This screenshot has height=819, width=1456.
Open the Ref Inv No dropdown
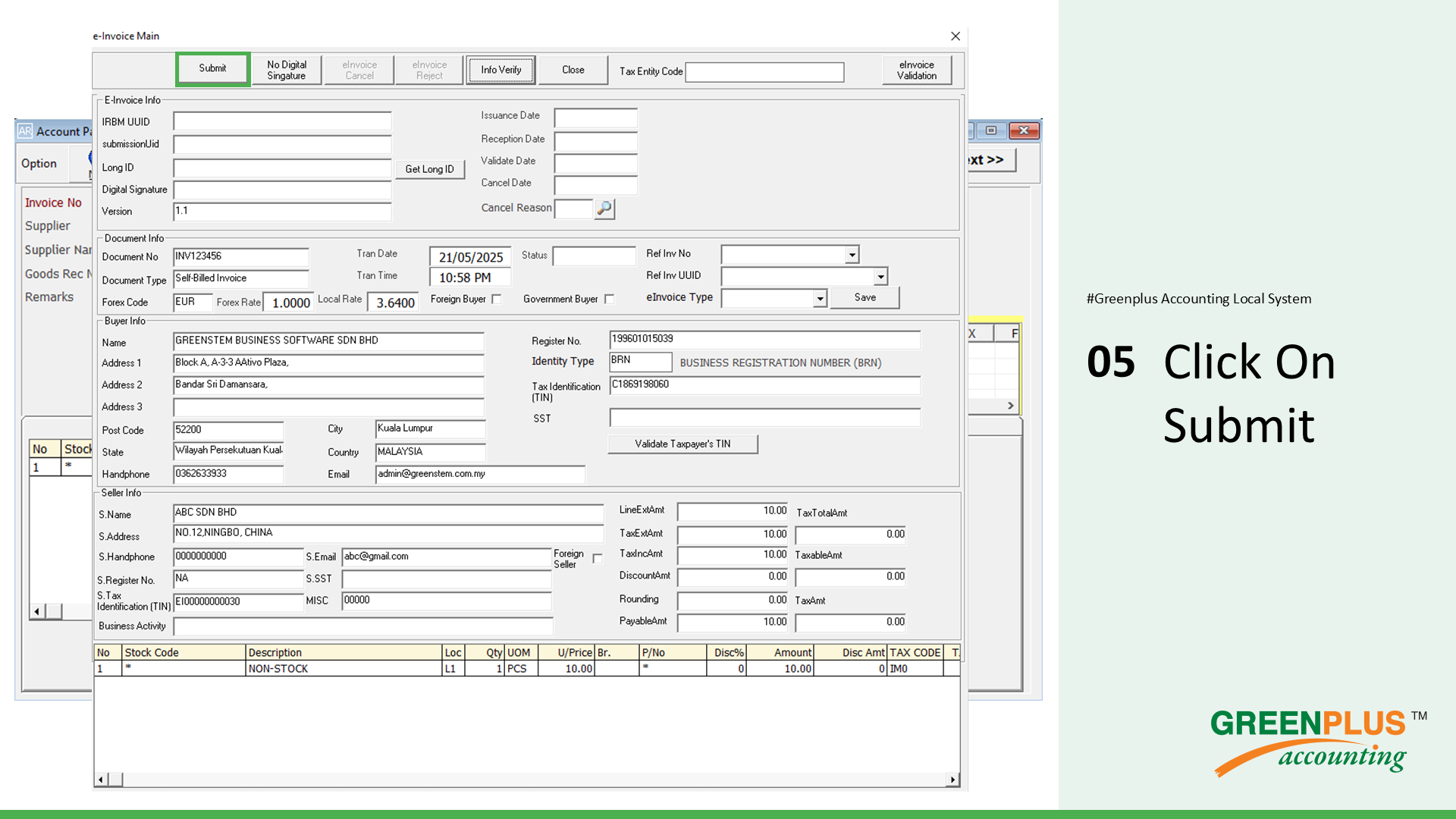(852, 255)
